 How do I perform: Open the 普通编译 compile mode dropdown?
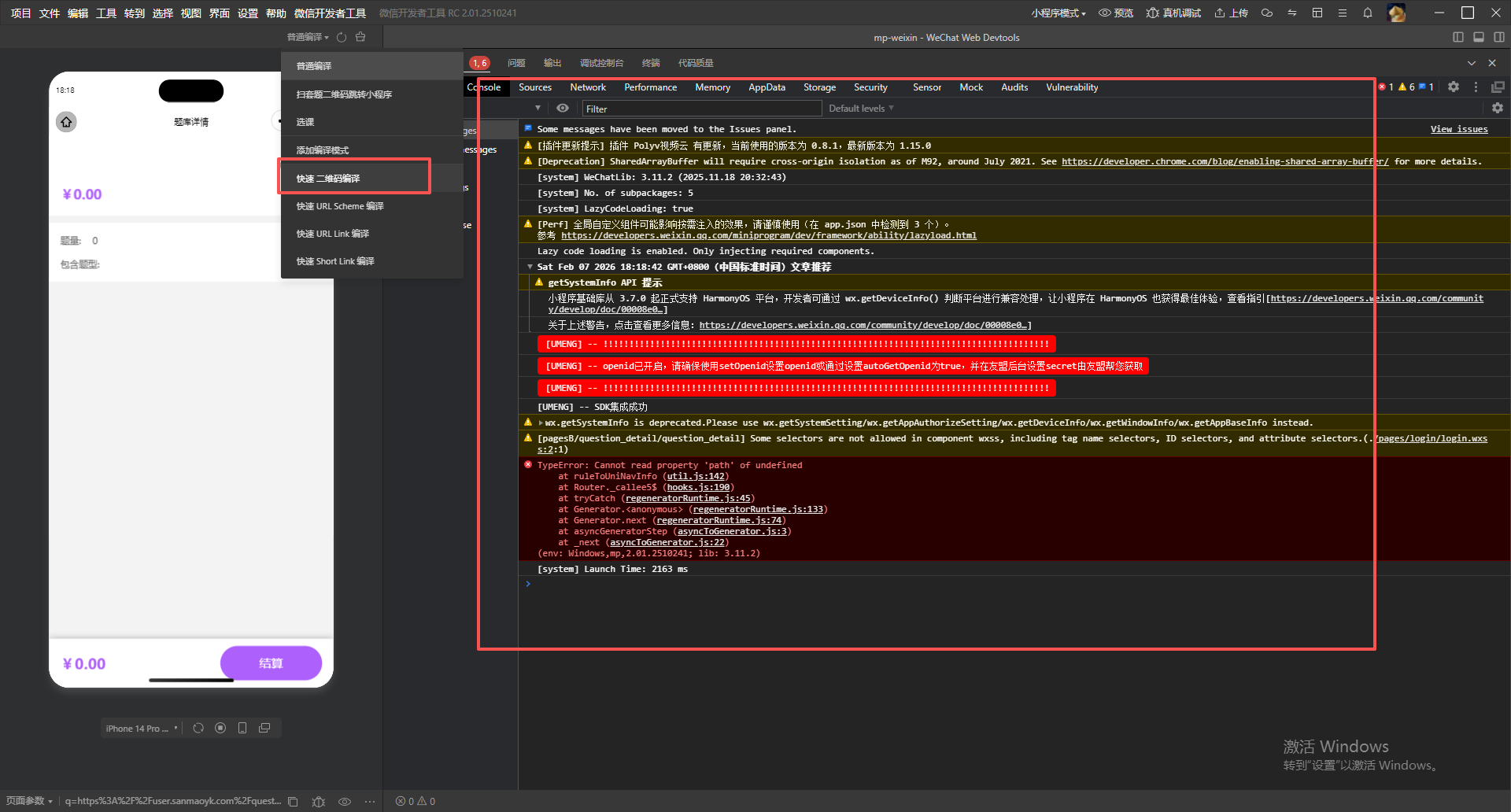pos(308,37)
